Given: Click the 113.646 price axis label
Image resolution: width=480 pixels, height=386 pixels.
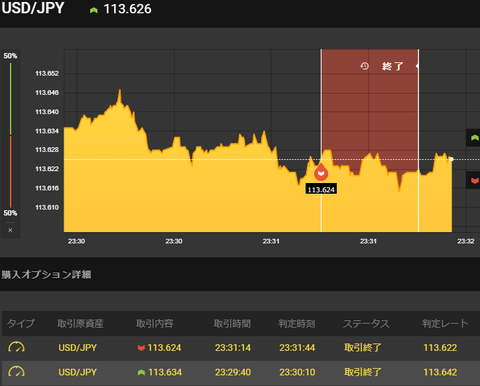Looking at the screenshot, I should [47, 92].
